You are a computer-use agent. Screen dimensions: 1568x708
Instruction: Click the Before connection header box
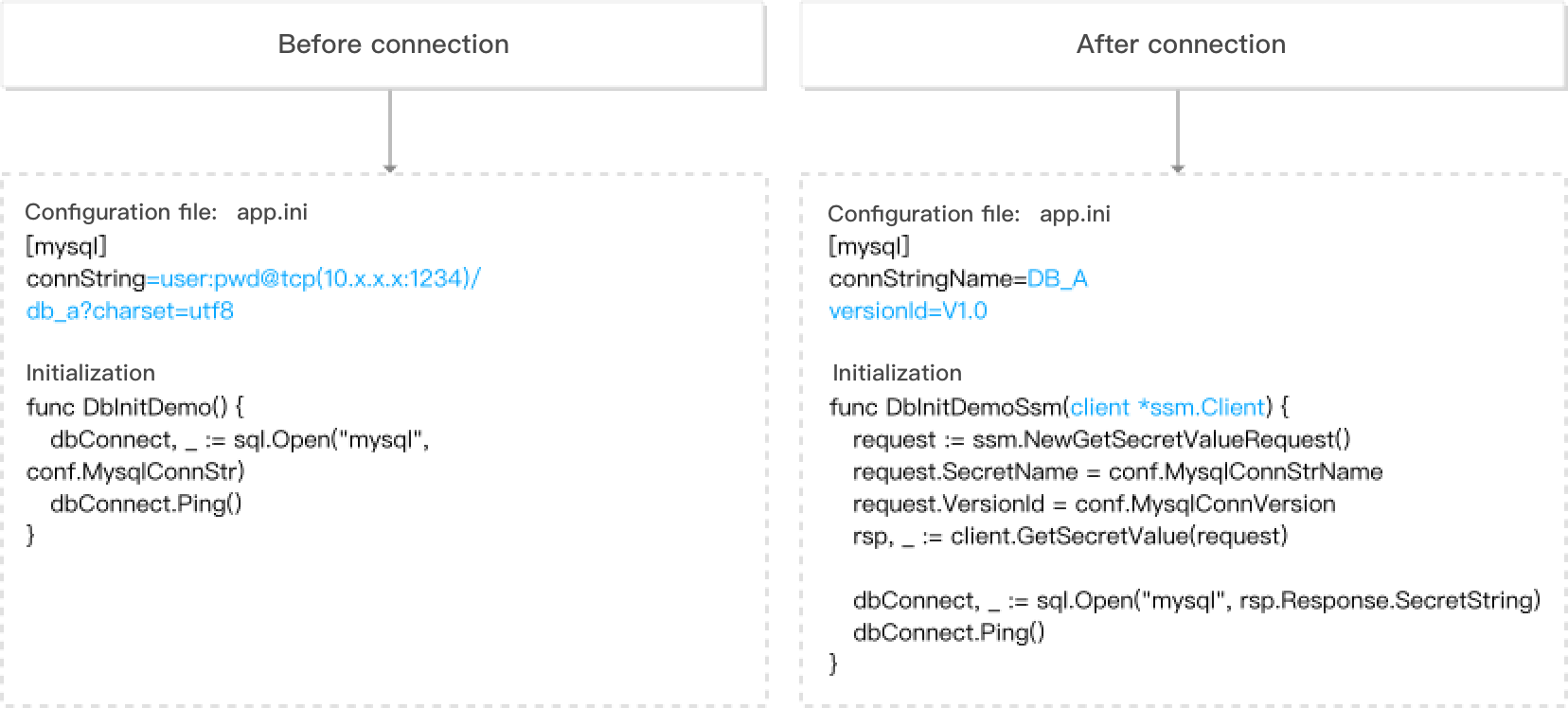[x=383, y=44]
